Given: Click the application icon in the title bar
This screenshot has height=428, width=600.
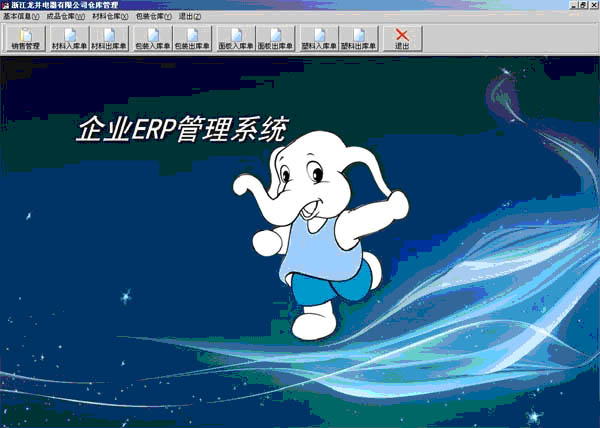Looking at the screenshot, I should [6, 5].
